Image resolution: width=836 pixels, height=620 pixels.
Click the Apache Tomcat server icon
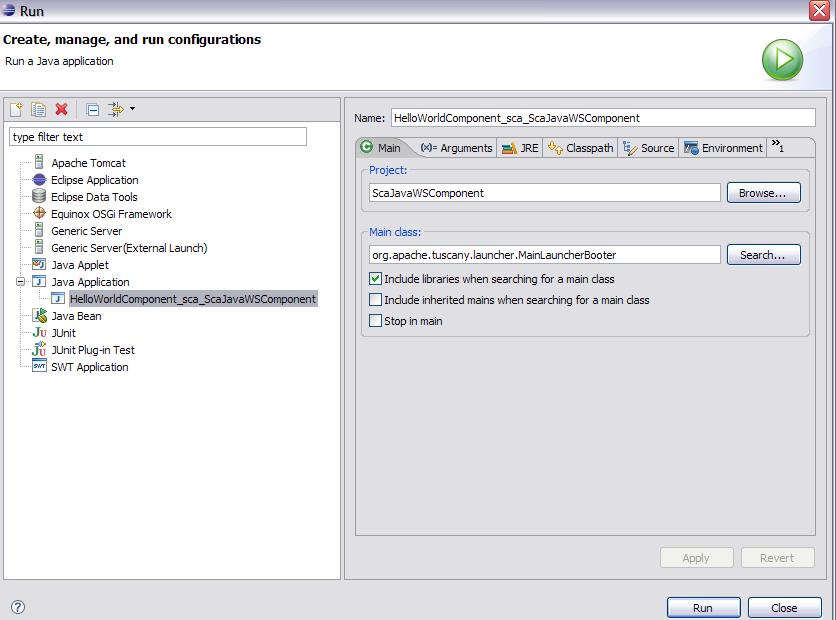39,162
